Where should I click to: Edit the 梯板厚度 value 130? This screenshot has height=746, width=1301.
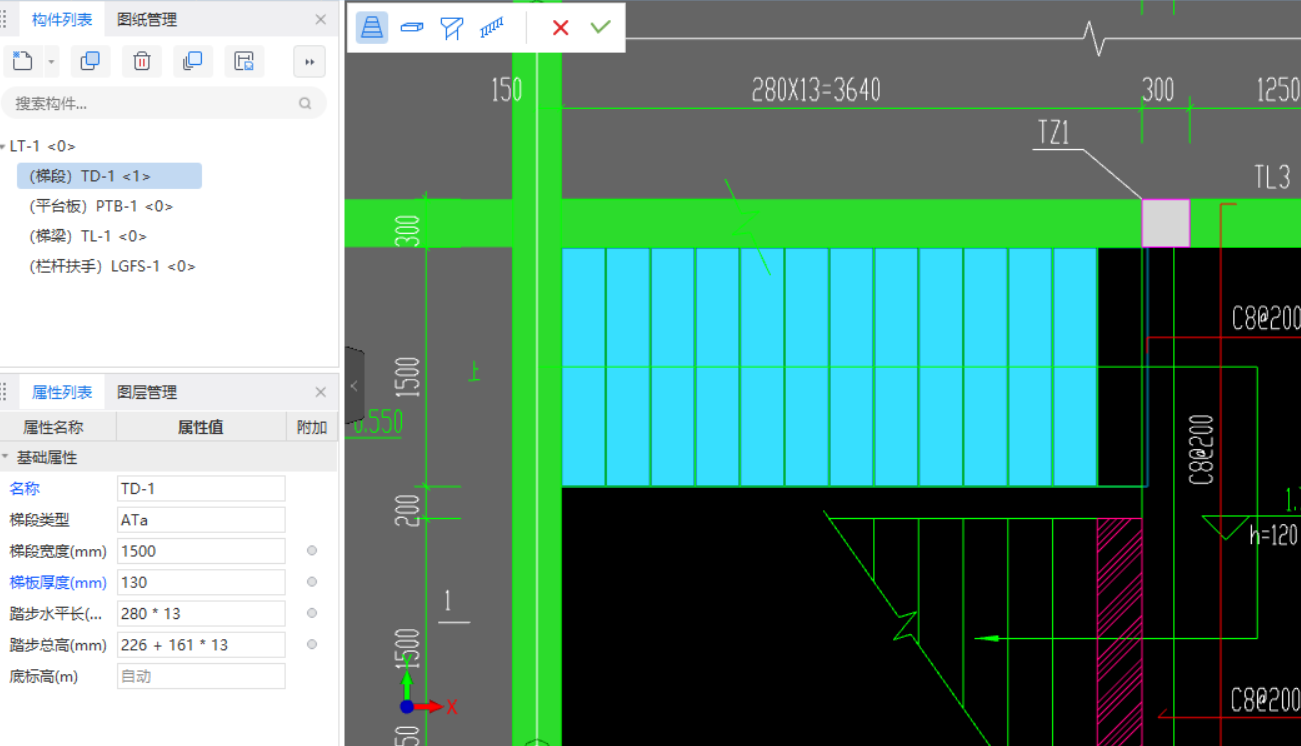pyautogui.click(x=201, y=582)
